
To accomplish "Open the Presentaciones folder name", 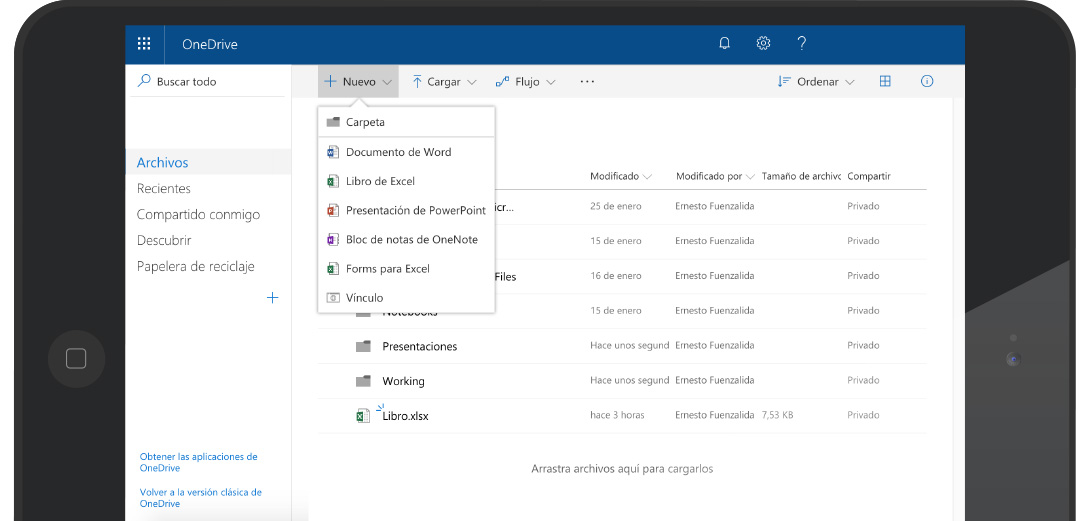I will pos(420,346).
